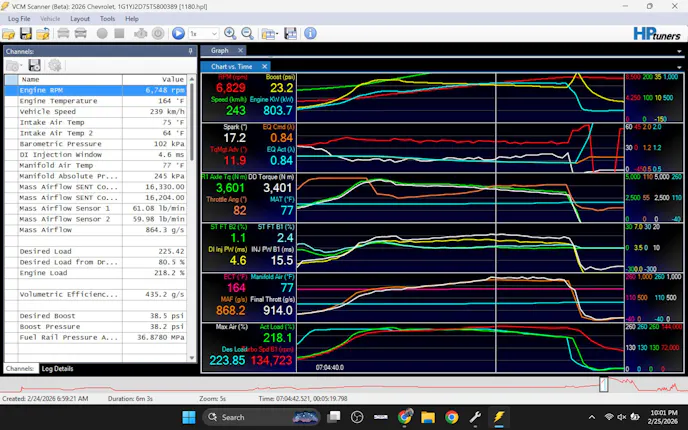Open the layout selector dropdown arrow in toolbar

click(278, 33)
